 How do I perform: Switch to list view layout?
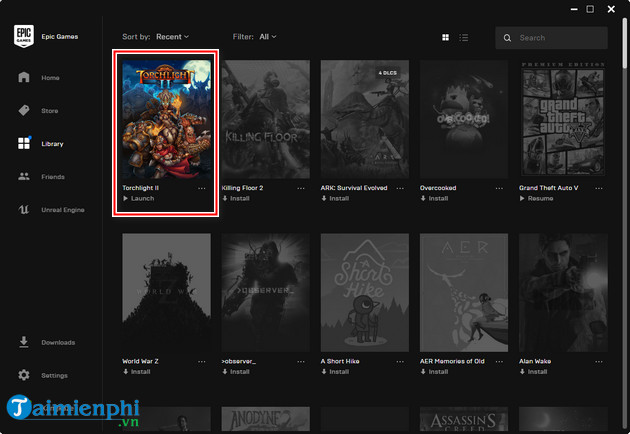click(x=464, y=38)
